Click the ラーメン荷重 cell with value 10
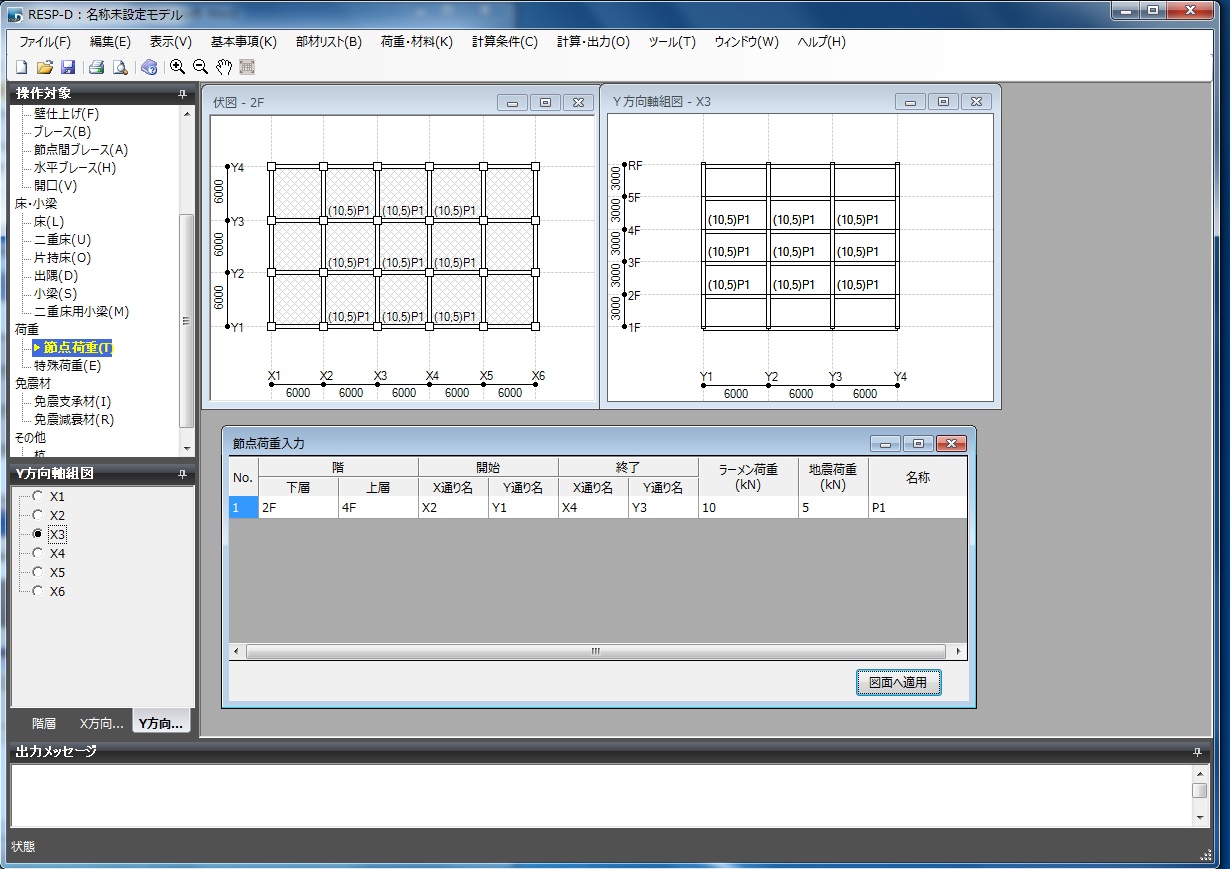The height and width of the screenshot is (869, 1230). pyautogui.click(x=748, y=508)
